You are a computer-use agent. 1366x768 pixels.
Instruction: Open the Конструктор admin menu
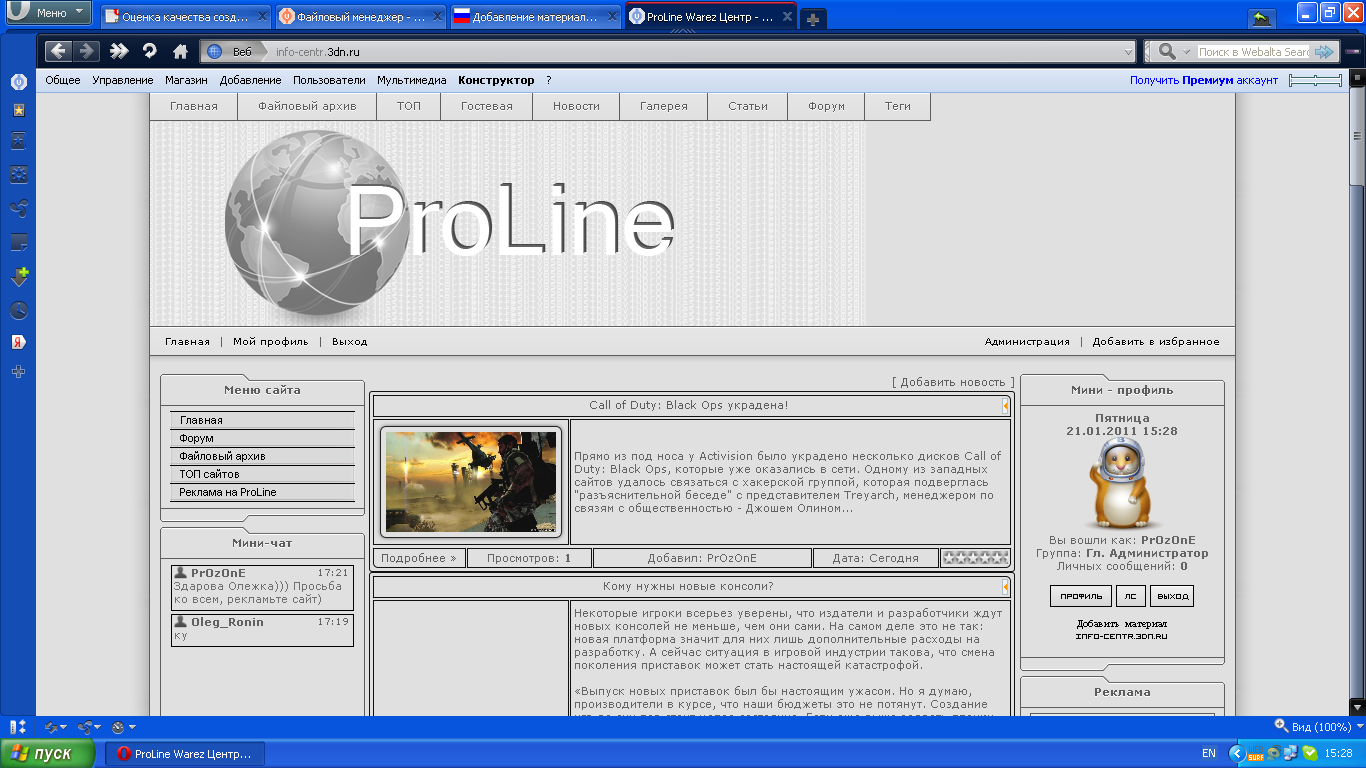click(x=496, y=80)
